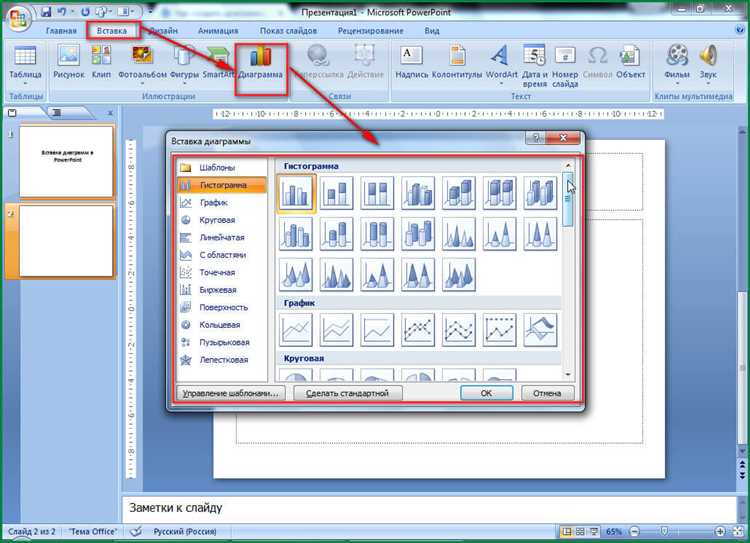Click the Сделать стандартной button
This screenshot has height=543, width=750.
[x=347, y=393]
